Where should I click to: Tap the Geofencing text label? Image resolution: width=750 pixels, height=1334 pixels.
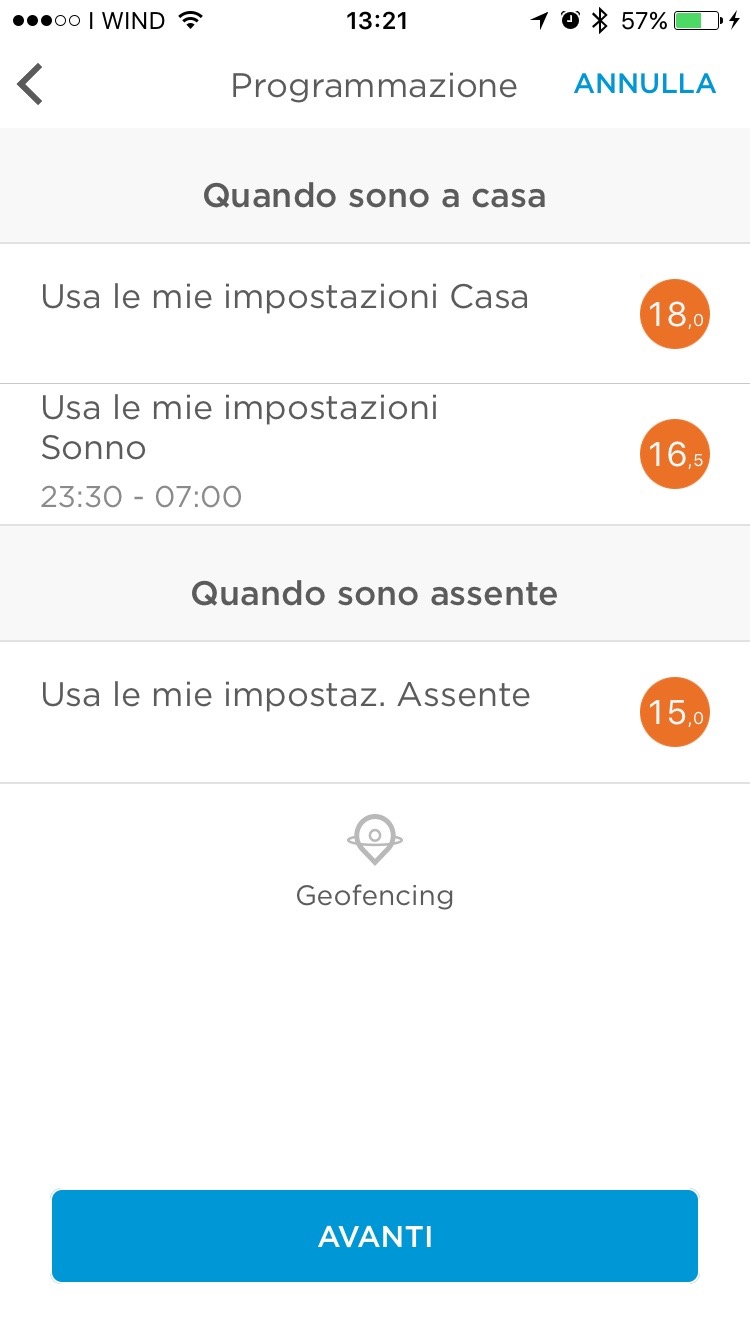[374, 896]
